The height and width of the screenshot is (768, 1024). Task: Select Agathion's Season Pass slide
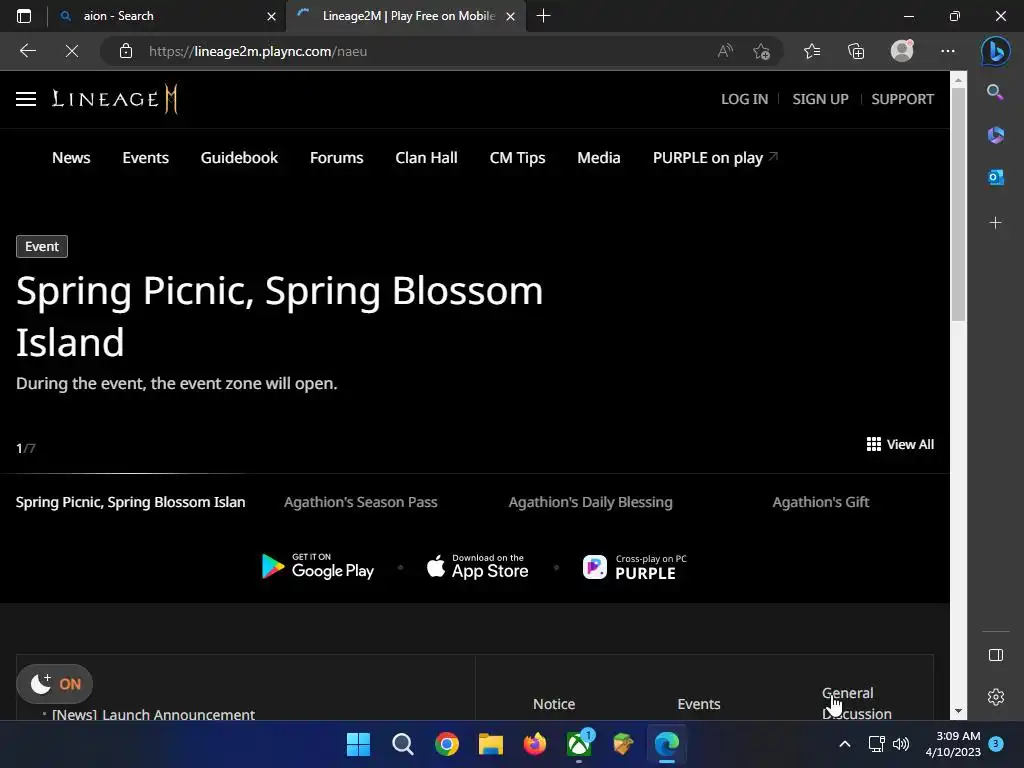[360, 502]
